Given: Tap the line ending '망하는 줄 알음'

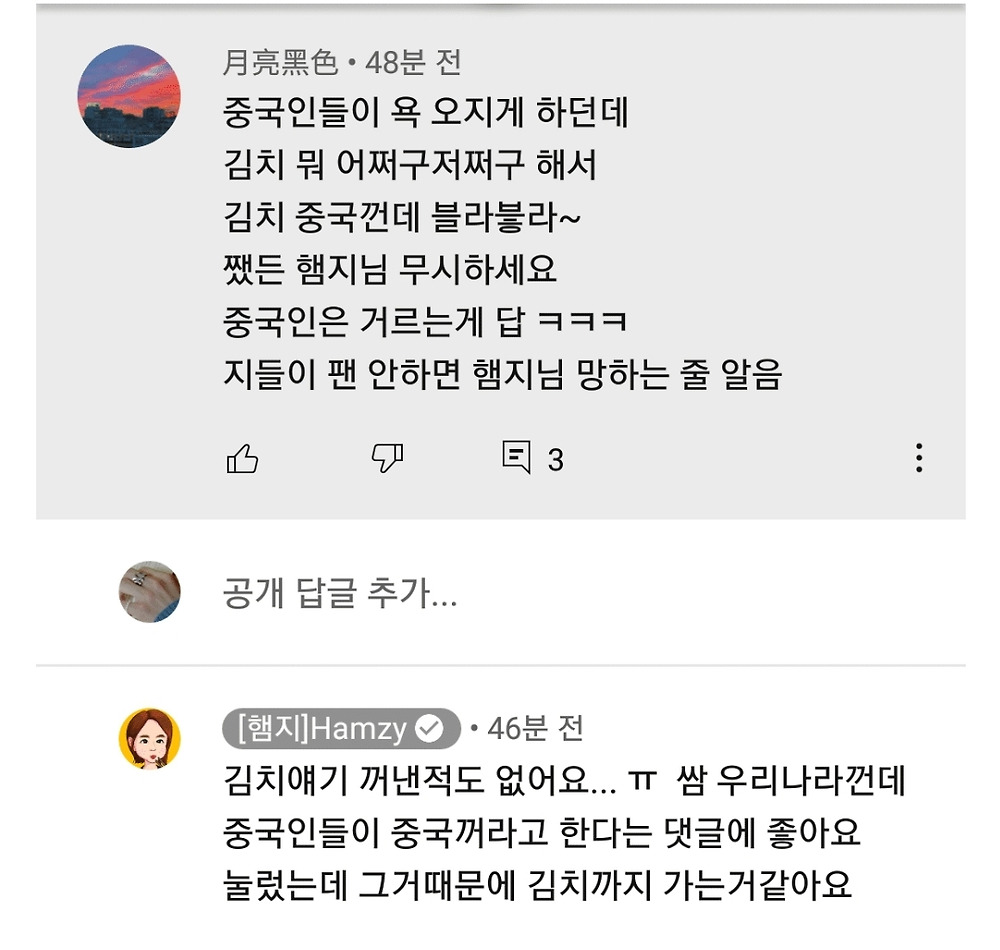Looking at the screenshot, I should click(502, 374).
